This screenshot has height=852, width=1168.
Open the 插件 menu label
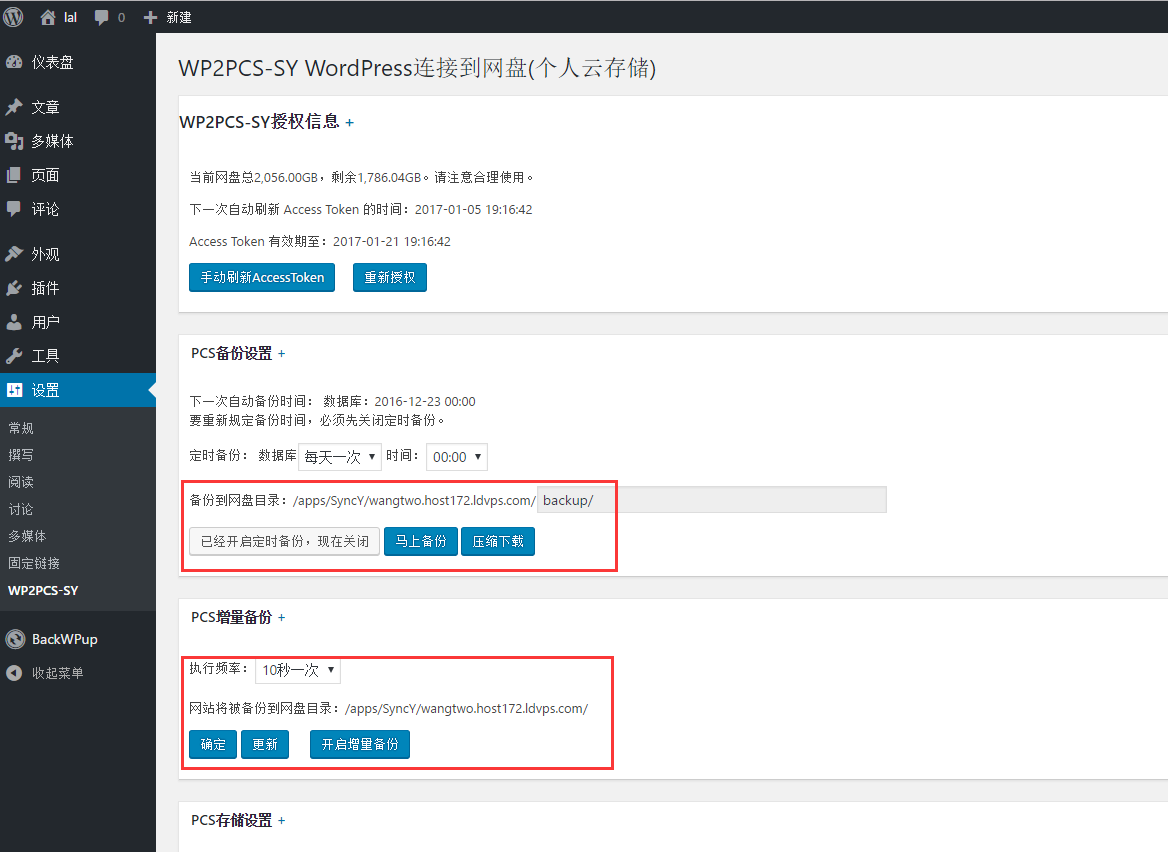coord(45,288)
